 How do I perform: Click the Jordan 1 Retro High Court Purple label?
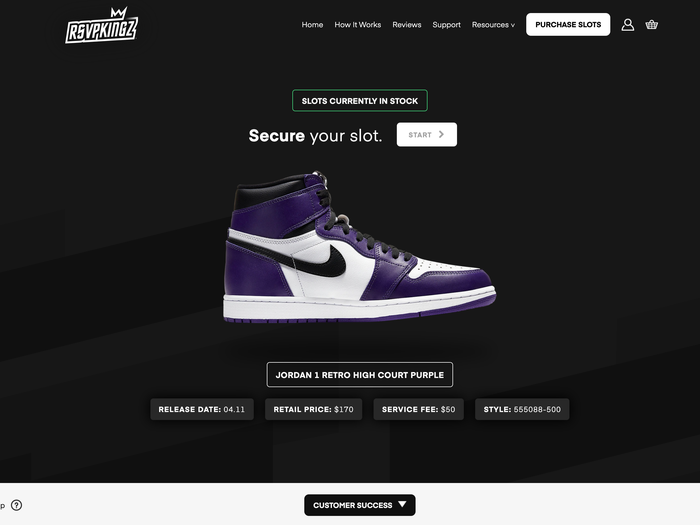click(x=360, y=375)
